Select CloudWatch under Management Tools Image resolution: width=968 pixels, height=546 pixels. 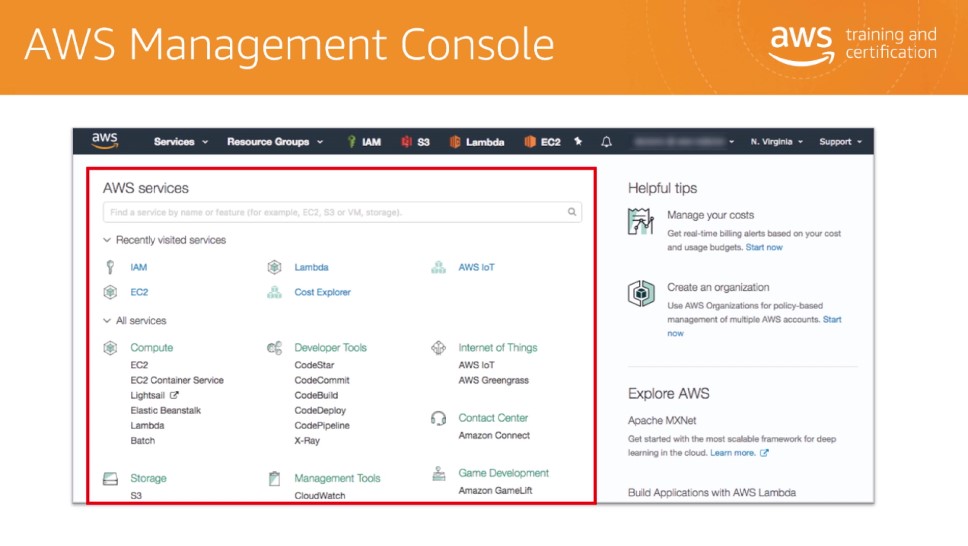(320, 495)
